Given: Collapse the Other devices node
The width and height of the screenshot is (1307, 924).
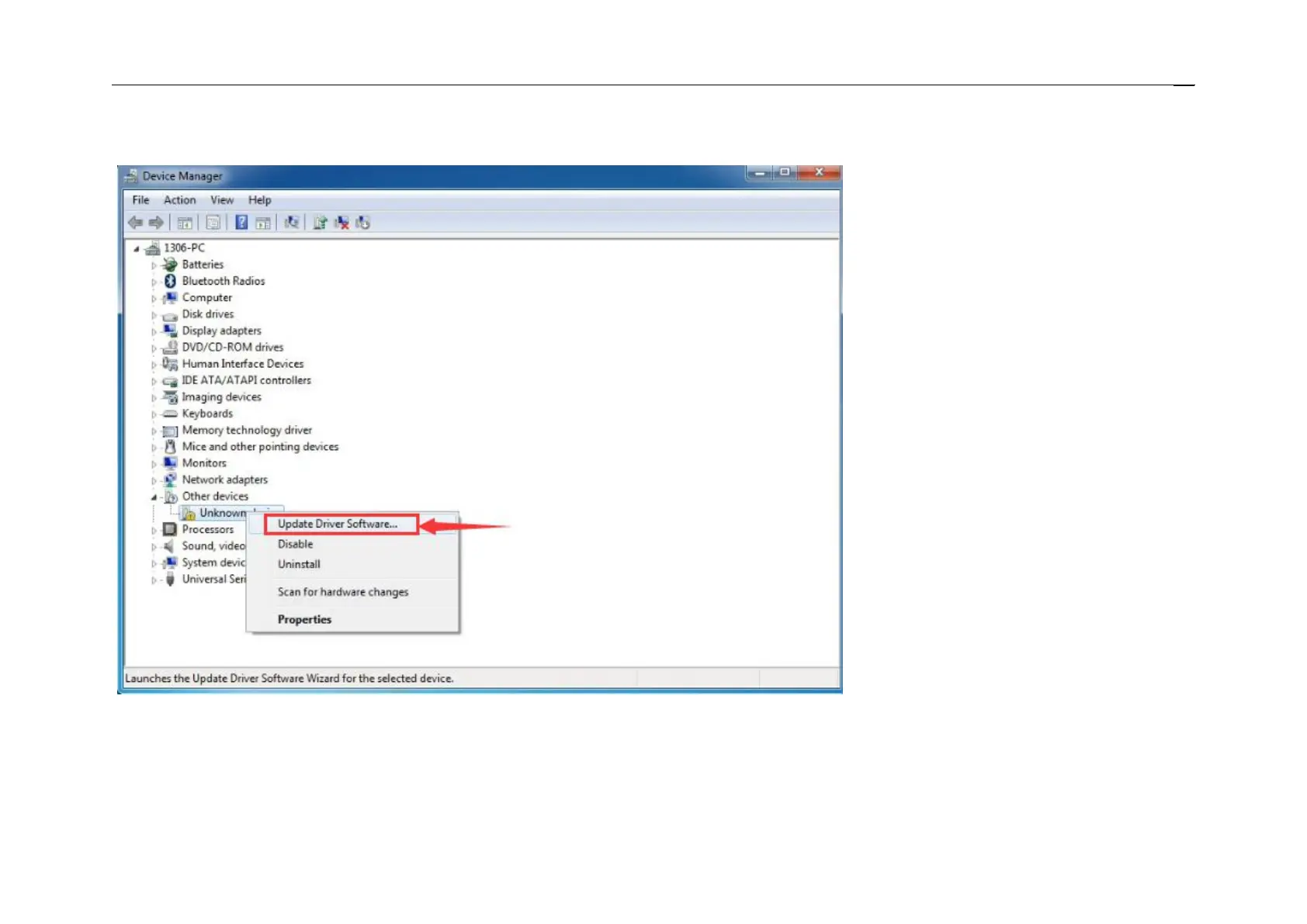Looking at the screenshot, I should click(x=154, y=497).
